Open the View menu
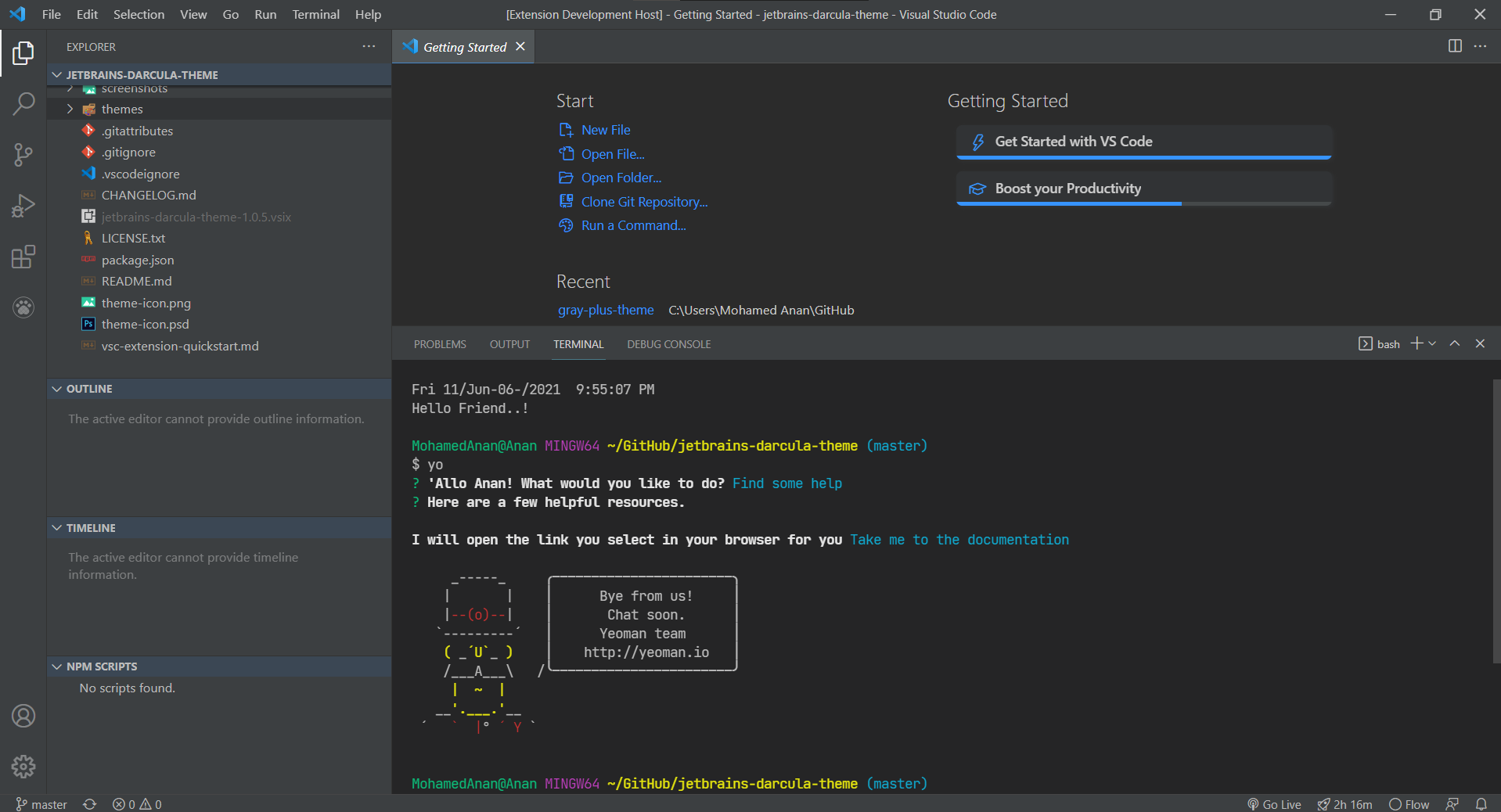The image size is (1501, 812). pos(193,14)
